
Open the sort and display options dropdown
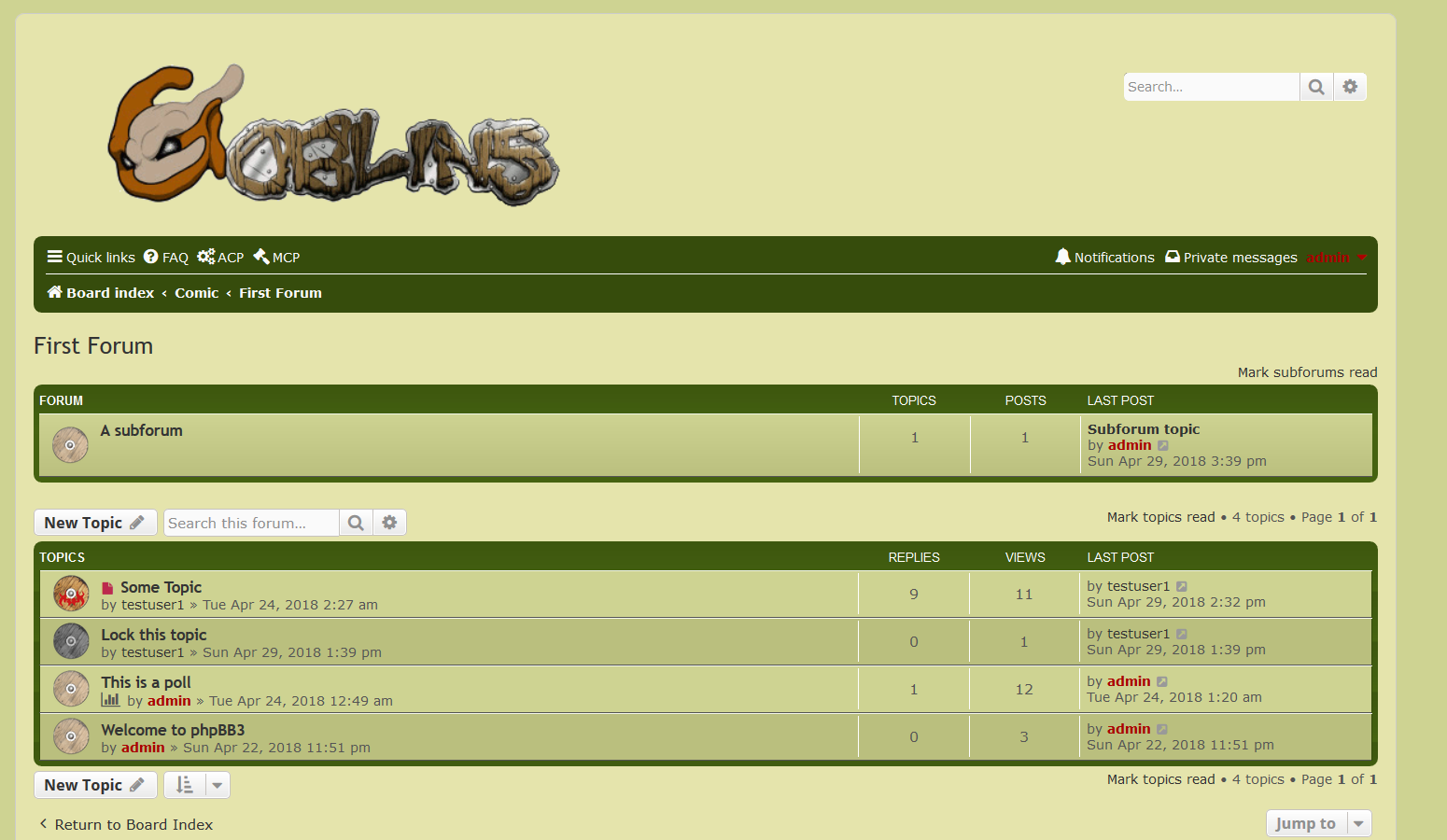[197, 785]
